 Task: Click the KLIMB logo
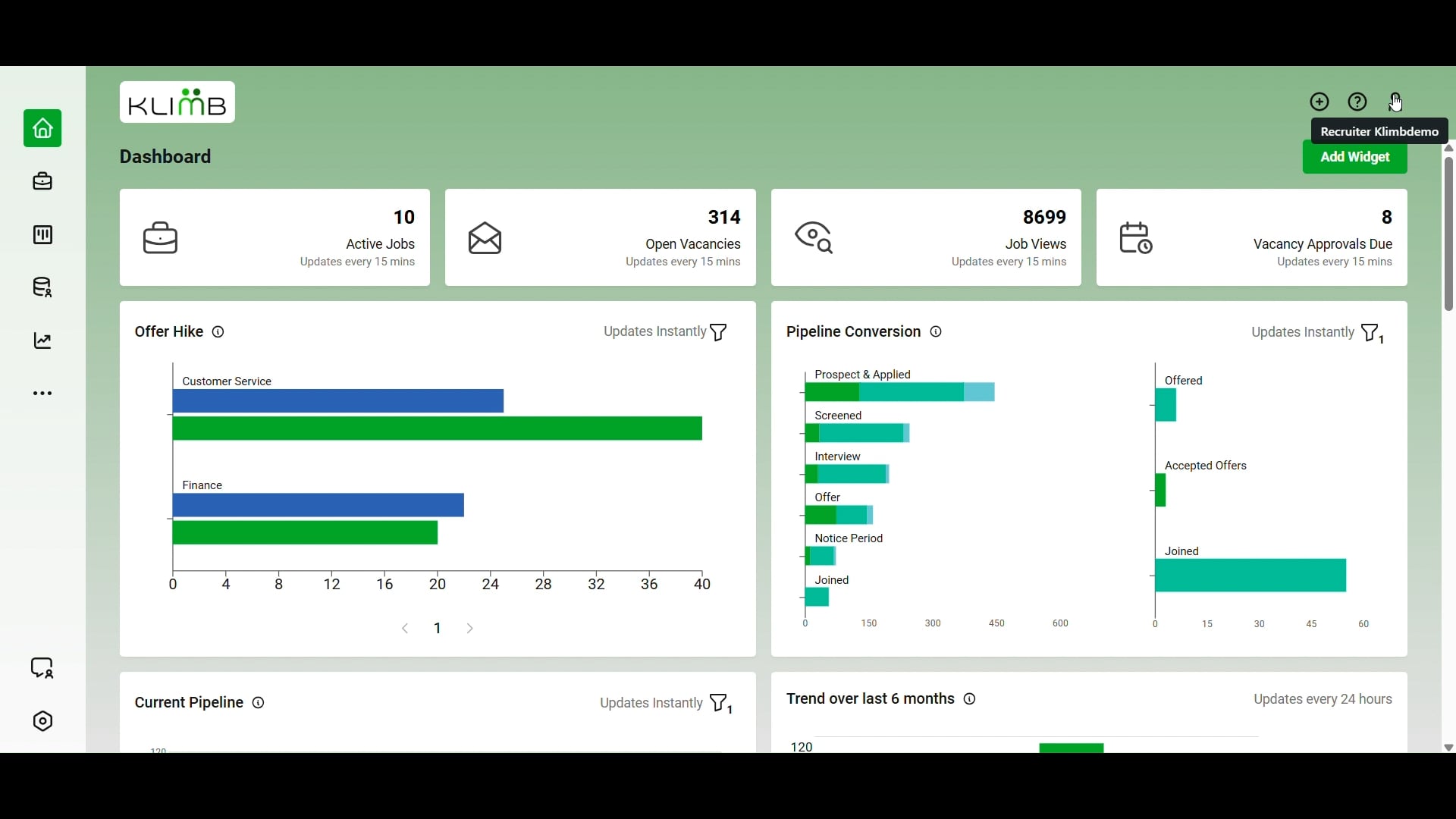click(x=177, y=102)
